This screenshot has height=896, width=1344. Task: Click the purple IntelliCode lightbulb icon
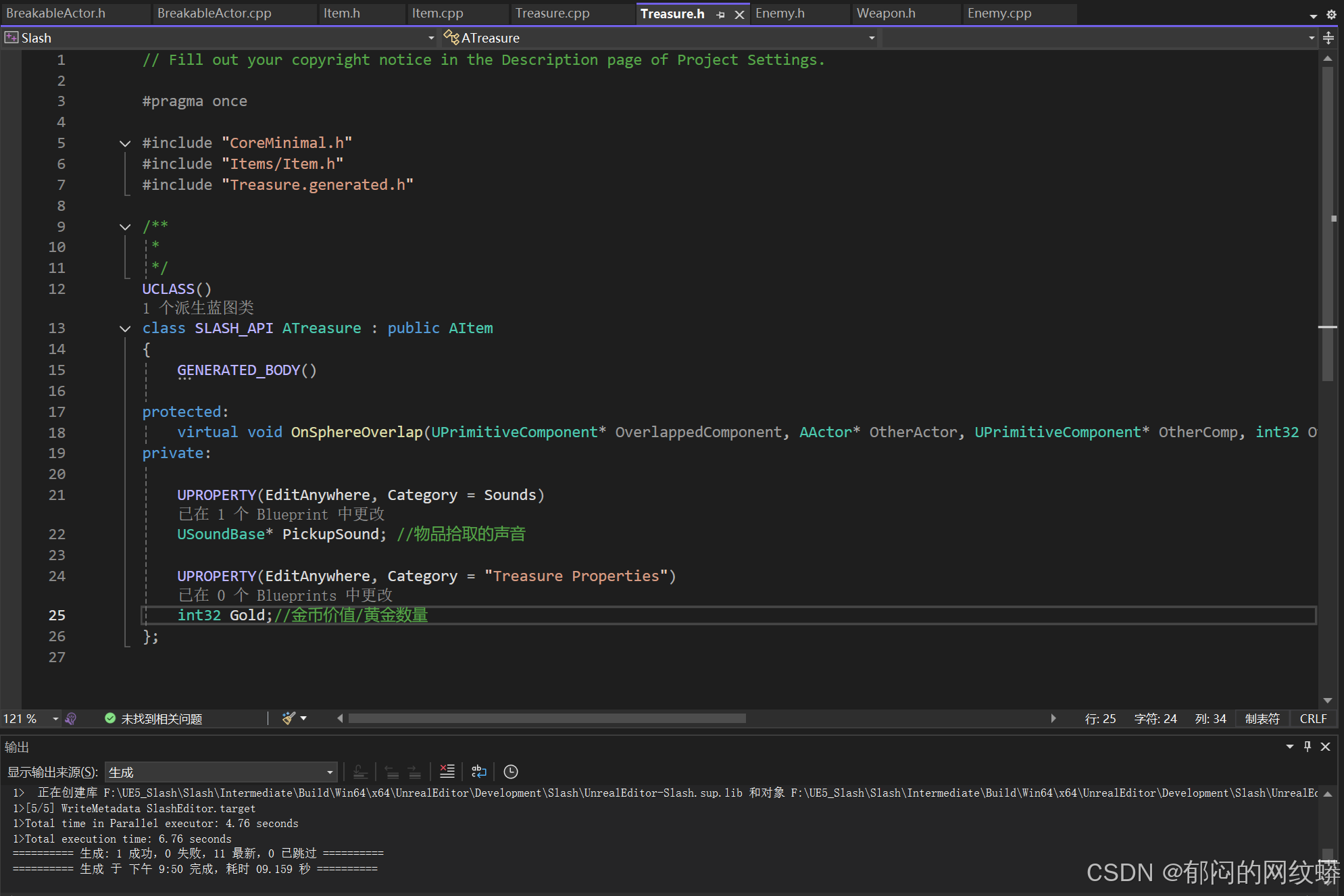(71, 718)
